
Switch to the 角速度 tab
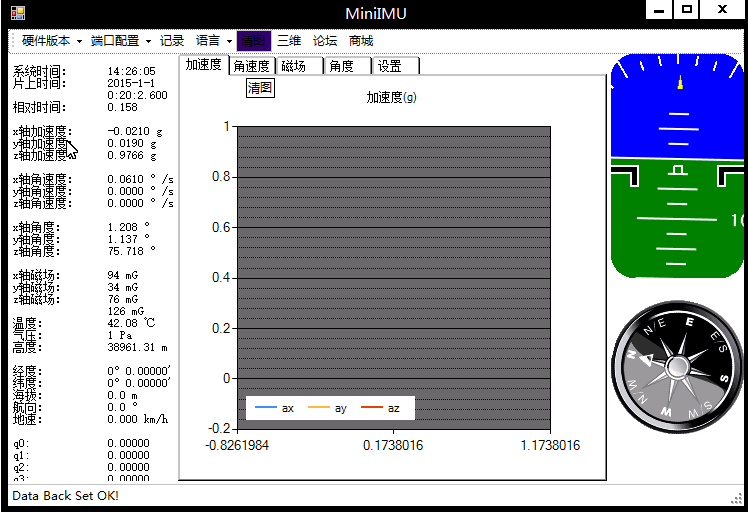(x=251, y=66)
